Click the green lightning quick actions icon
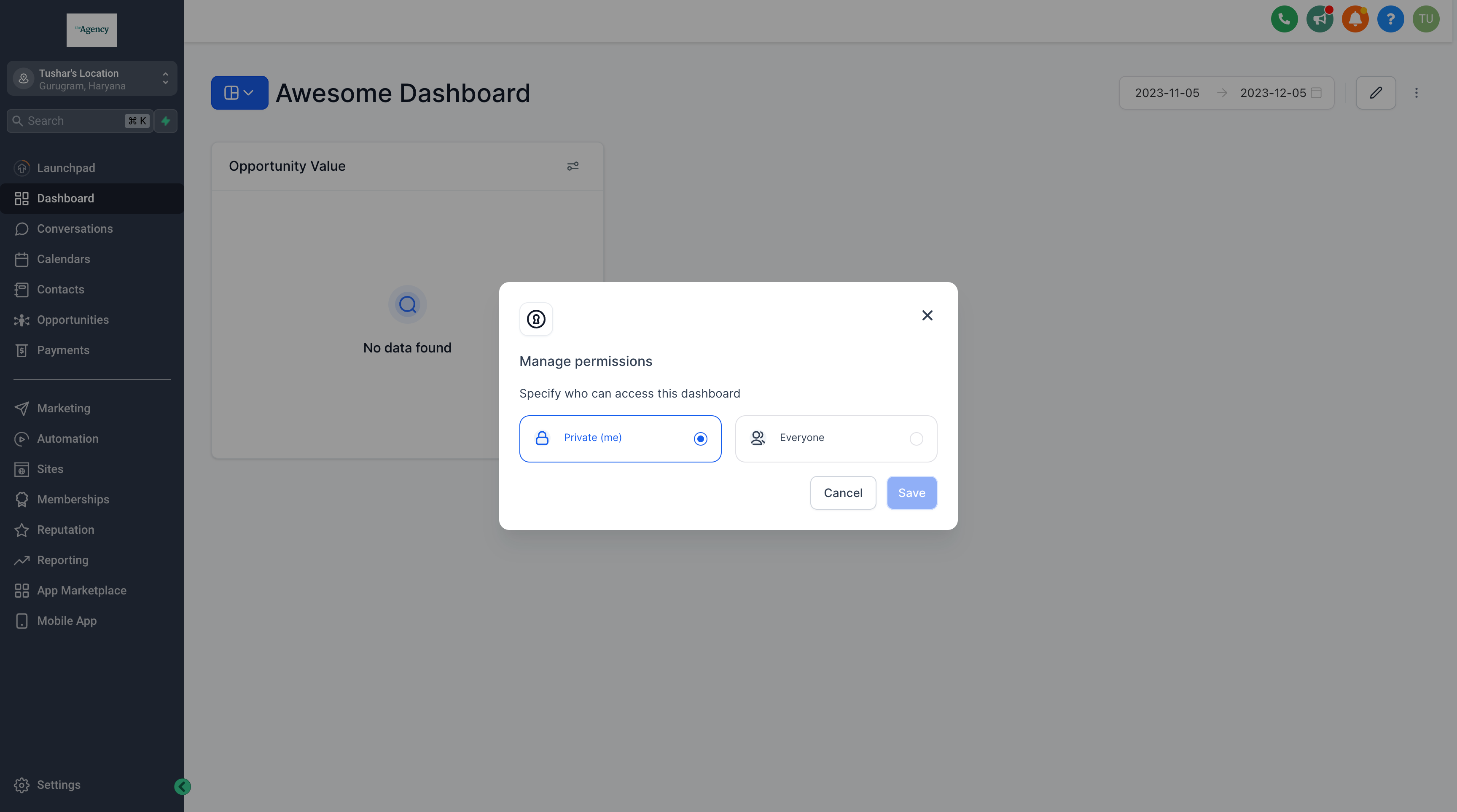This screenshot has height=812, width=1457. 166,121
